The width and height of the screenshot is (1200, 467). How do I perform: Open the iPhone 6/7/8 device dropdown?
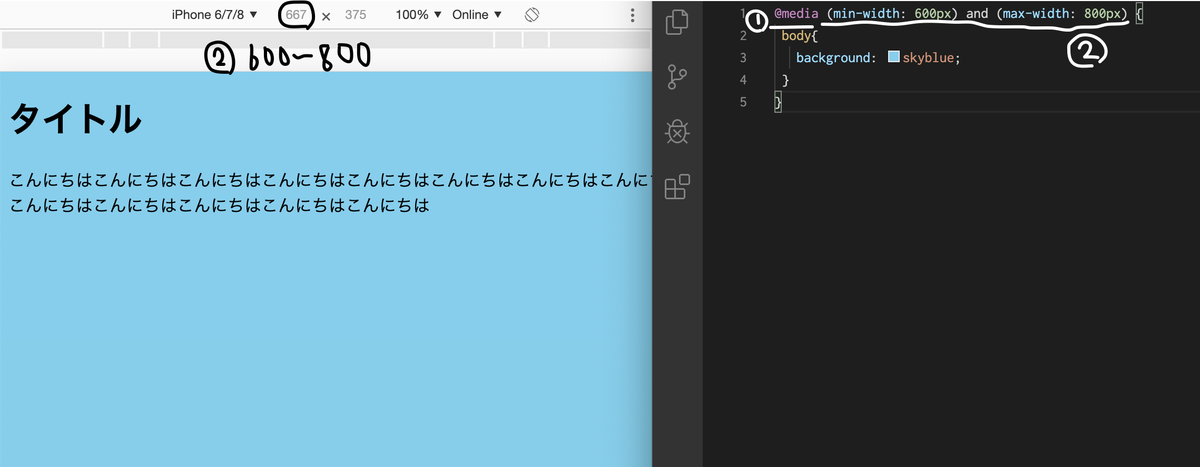point(214,15)
